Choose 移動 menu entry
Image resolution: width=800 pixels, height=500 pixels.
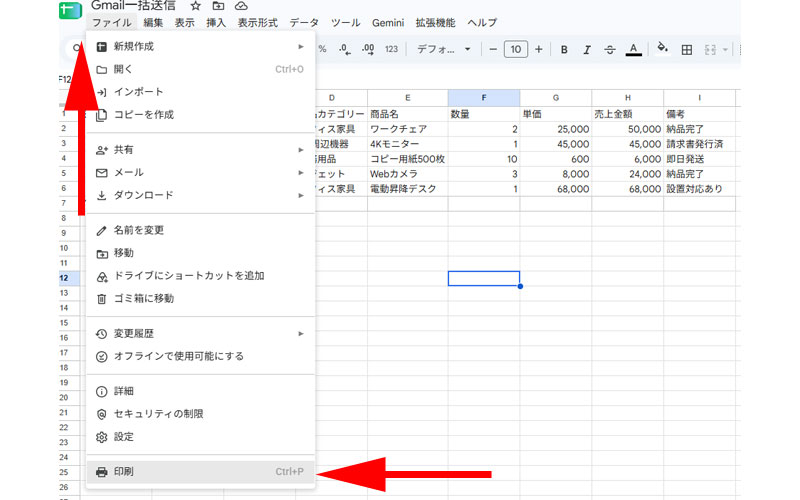201,253
